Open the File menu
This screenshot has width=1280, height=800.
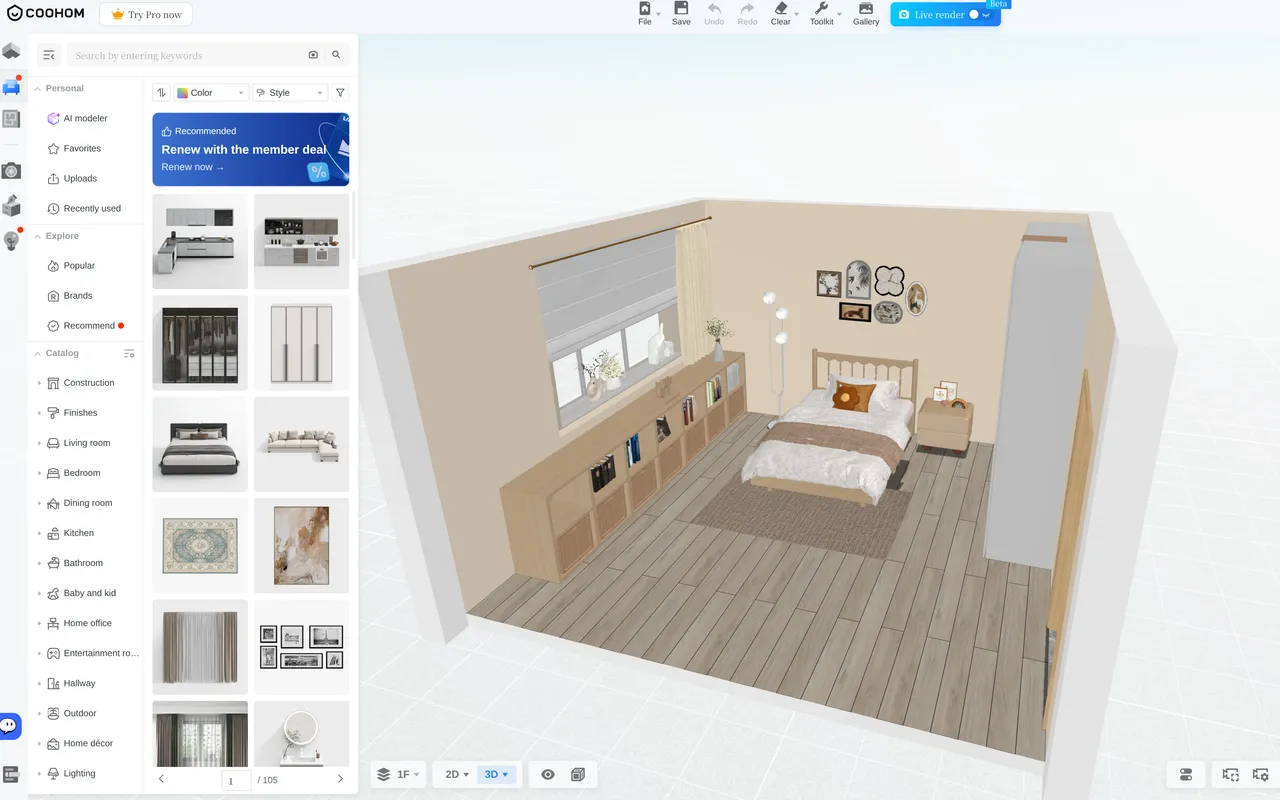(x=645, y=13)
